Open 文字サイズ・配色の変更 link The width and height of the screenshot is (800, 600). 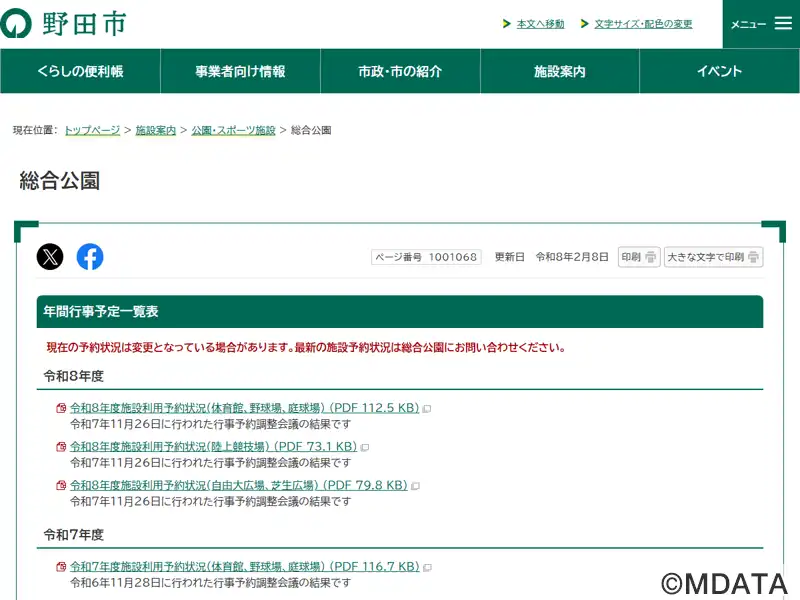click(x=643, y=24)
